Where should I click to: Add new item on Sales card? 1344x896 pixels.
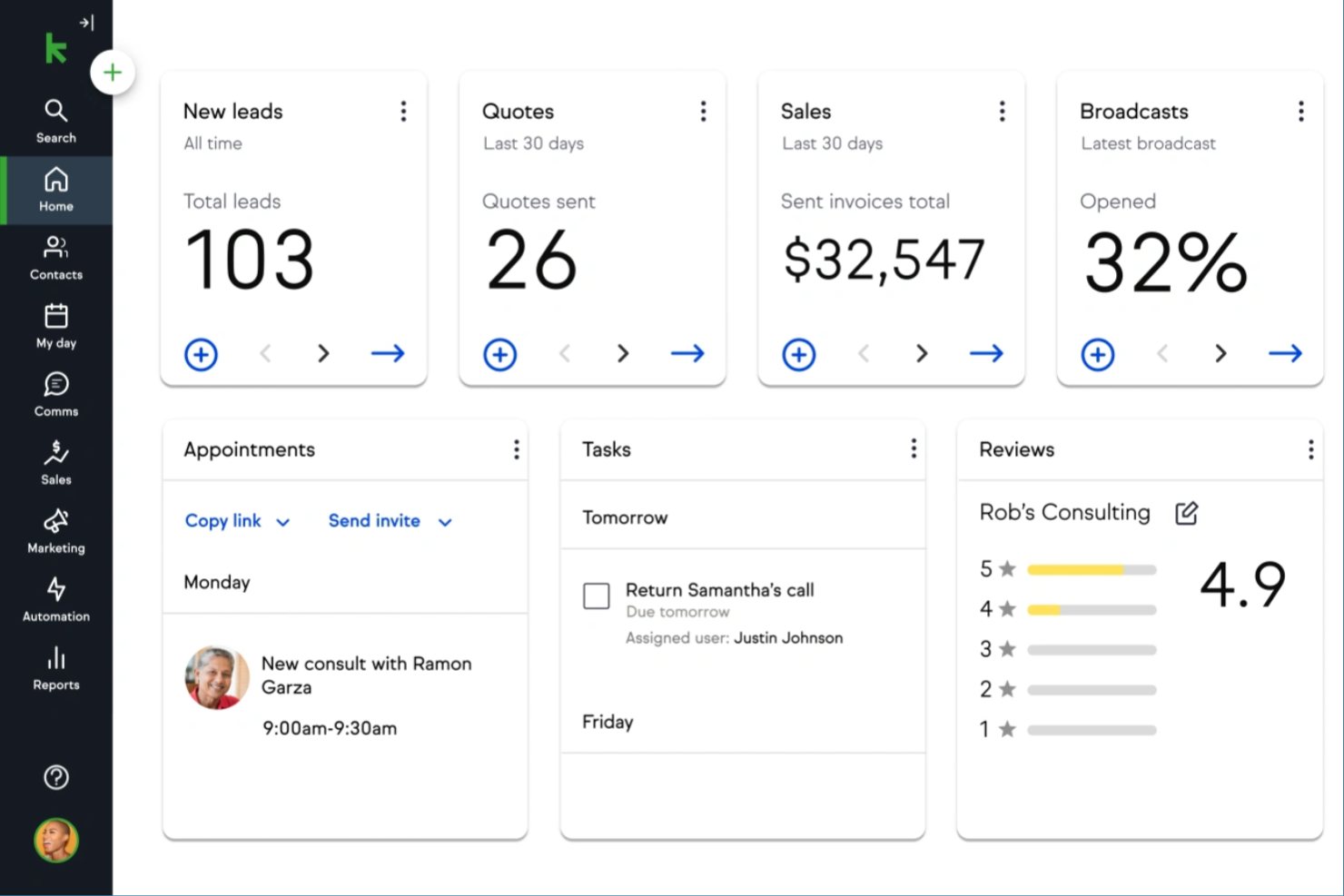point(799,354)
